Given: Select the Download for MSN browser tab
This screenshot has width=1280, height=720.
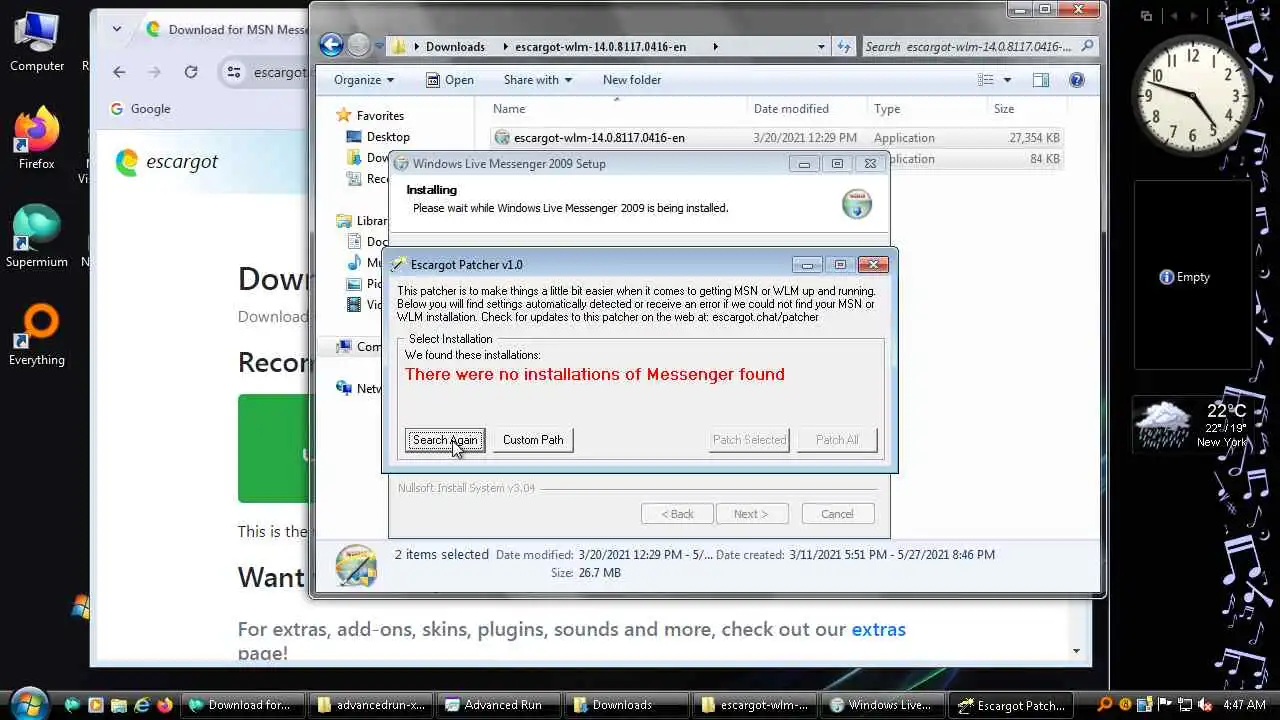Looking at the screenshot, I should point(225,29).
